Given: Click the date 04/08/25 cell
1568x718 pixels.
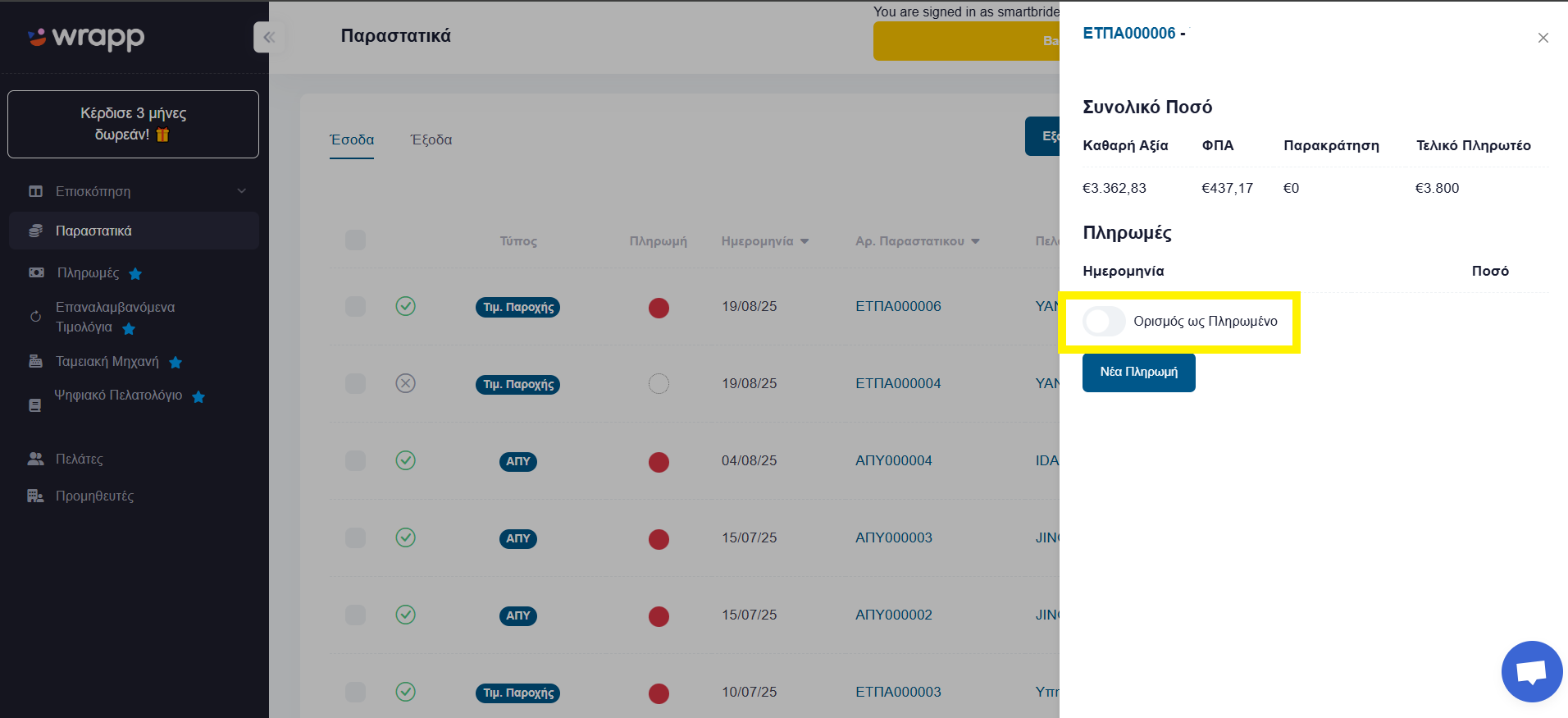Looking at the screenshot, I should click(749, 460).
